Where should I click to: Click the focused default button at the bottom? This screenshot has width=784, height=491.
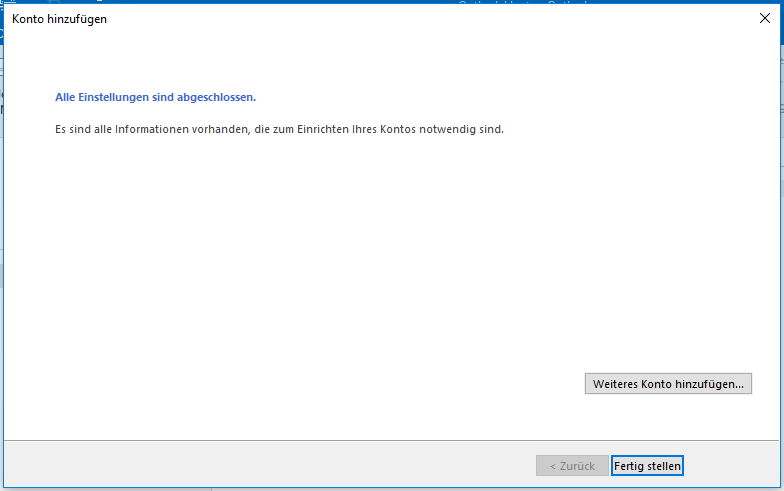(647, 466)
